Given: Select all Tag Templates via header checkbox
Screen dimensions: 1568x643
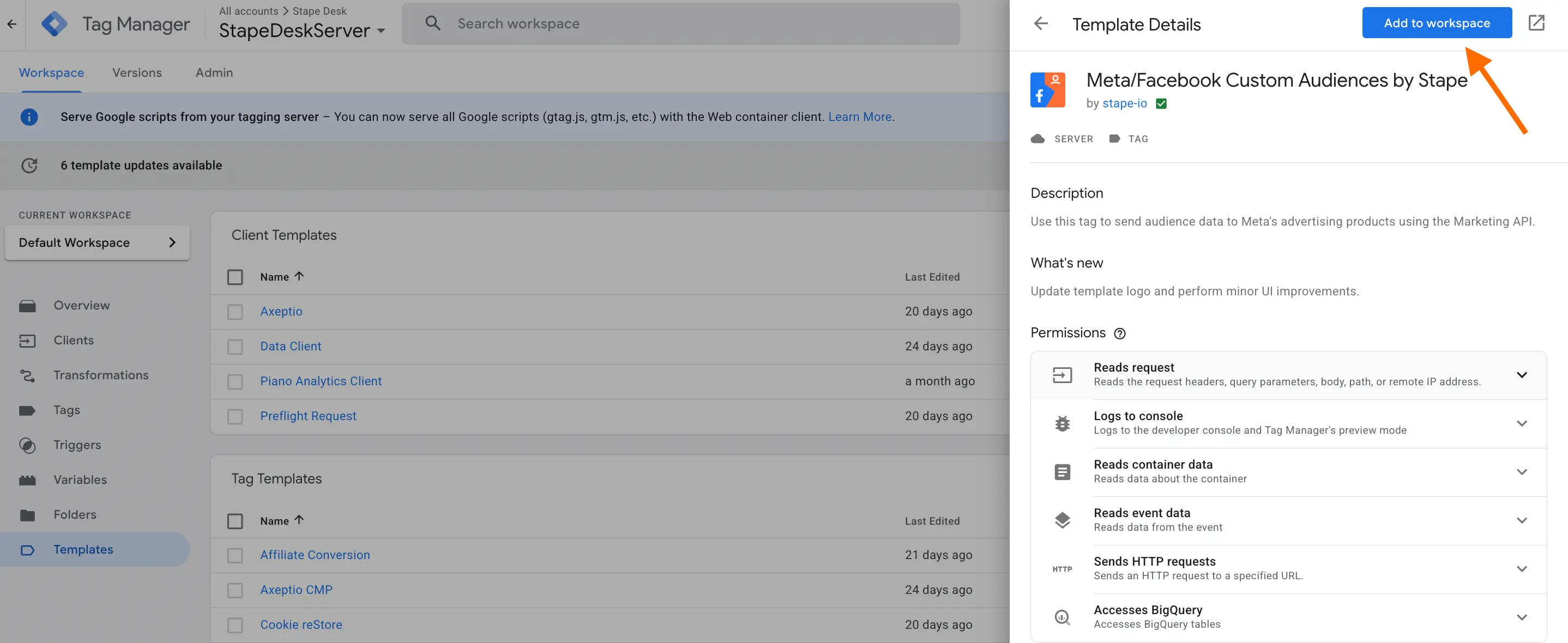Looking at the screenshot, I should pos(235,521).
